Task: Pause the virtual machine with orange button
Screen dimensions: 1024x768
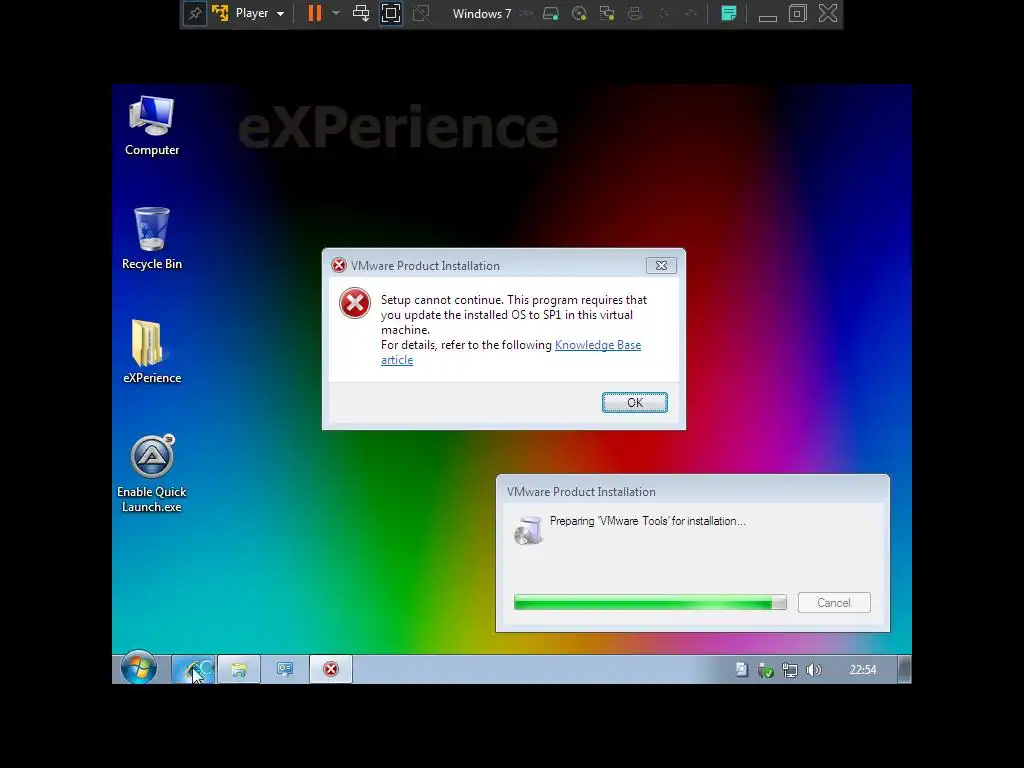Action: pos(315,14)
